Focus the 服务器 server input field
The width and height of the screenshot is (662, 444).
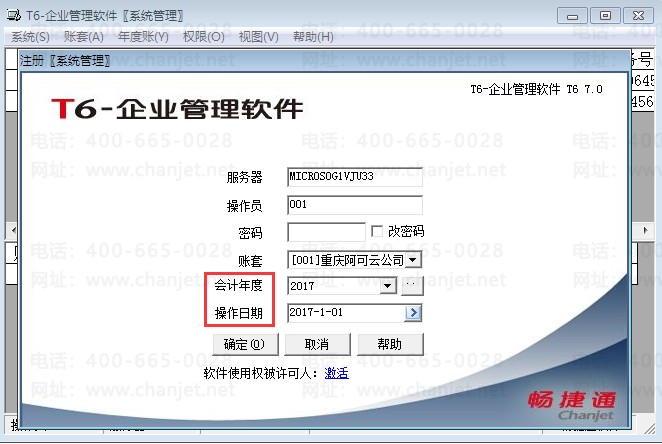354,178
